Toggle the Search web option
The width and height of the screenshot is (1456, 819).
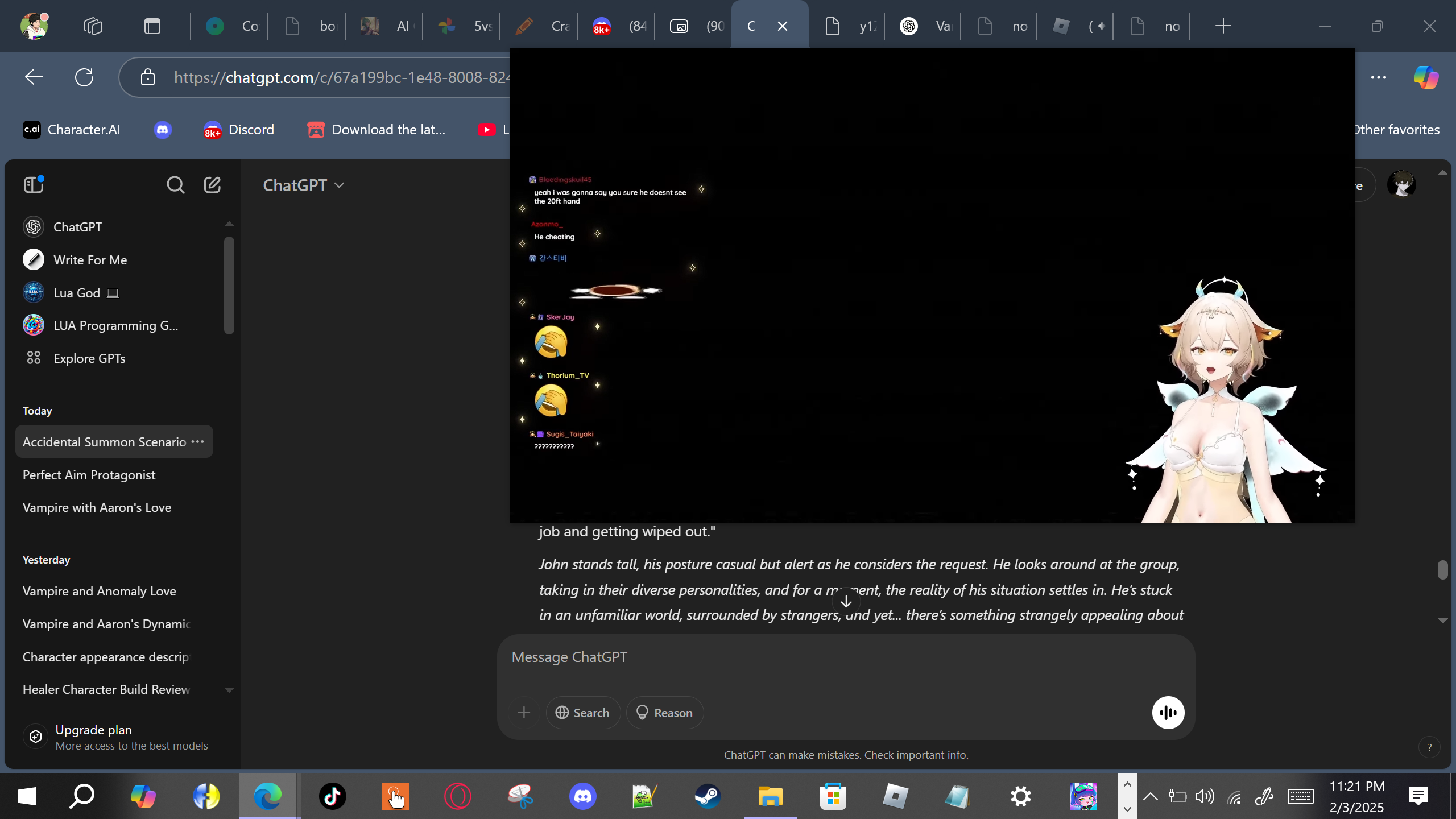(x=583, y=713)
